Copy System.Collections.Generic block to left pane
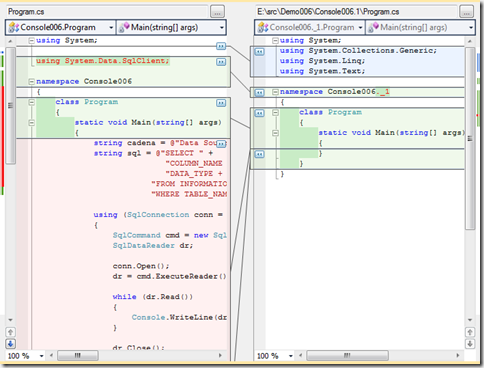 click(260, 51)
